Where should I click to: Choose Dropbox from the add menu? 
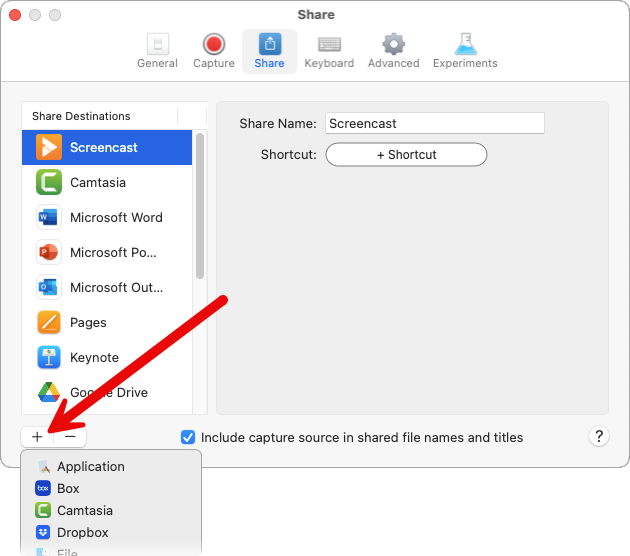[x=82, y=533]
